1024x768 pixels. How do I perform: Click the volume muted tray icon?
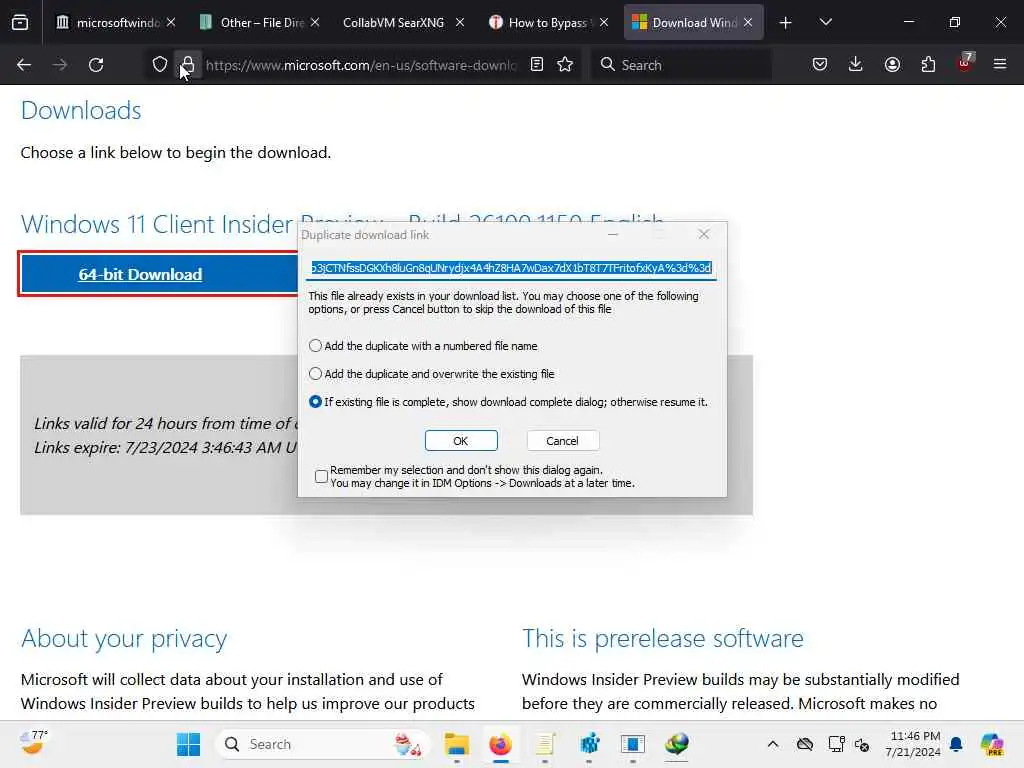click(862, 744)
